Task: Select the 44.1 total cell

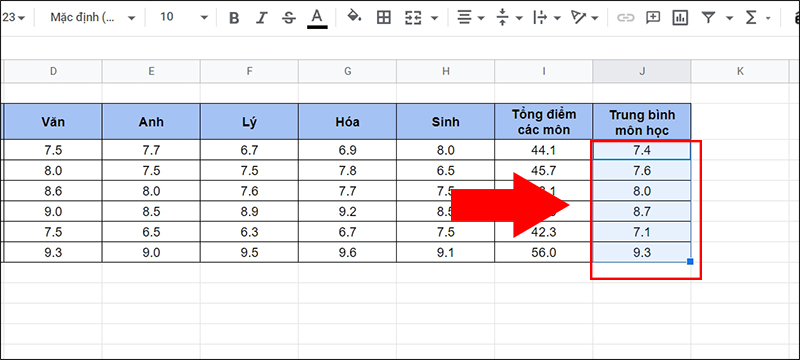Action: pos(544,150)
